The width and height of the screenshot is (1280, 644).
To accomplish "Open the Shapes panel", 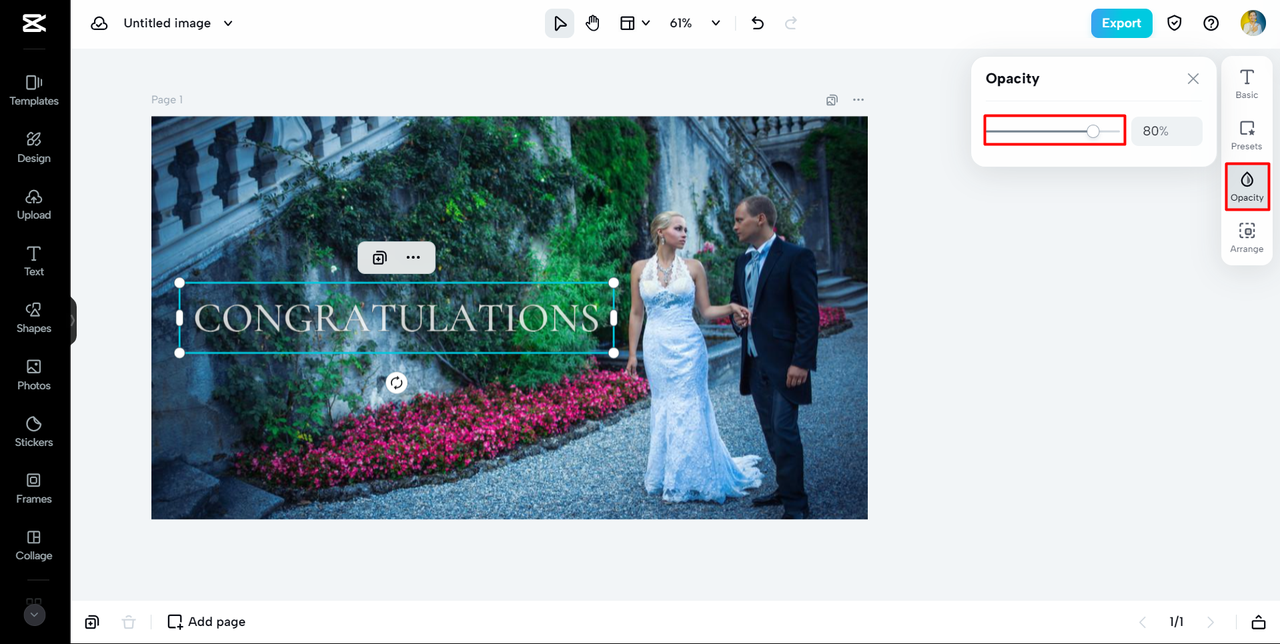I will point(34,317).
